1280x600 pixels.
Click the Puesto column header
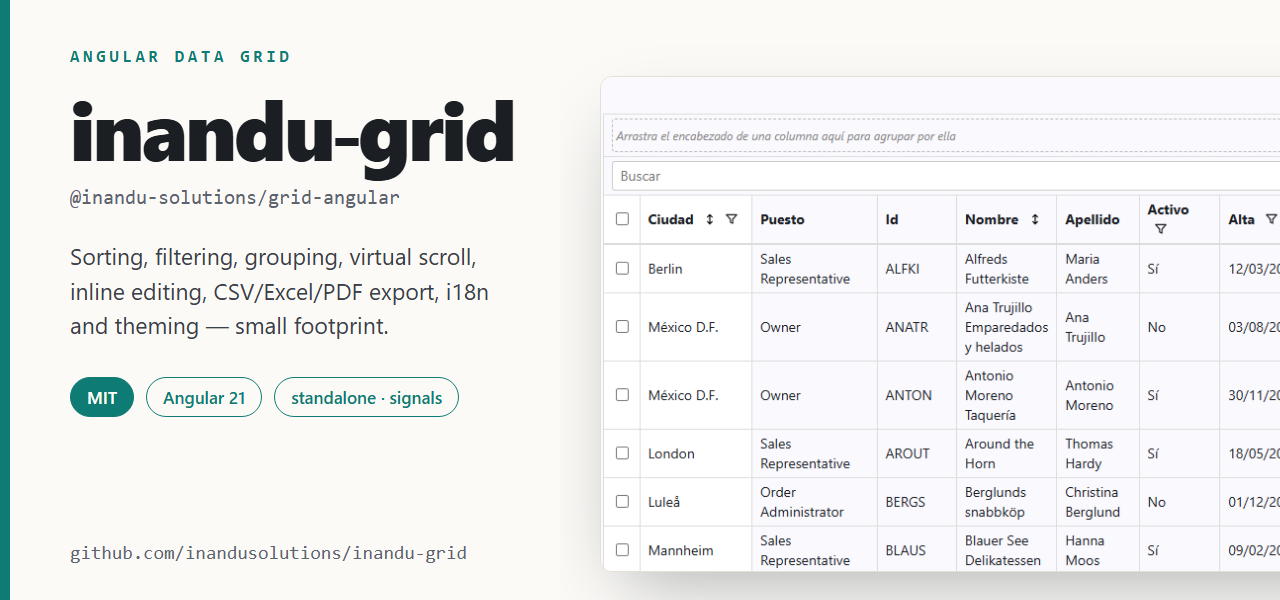tap(814, 219)
